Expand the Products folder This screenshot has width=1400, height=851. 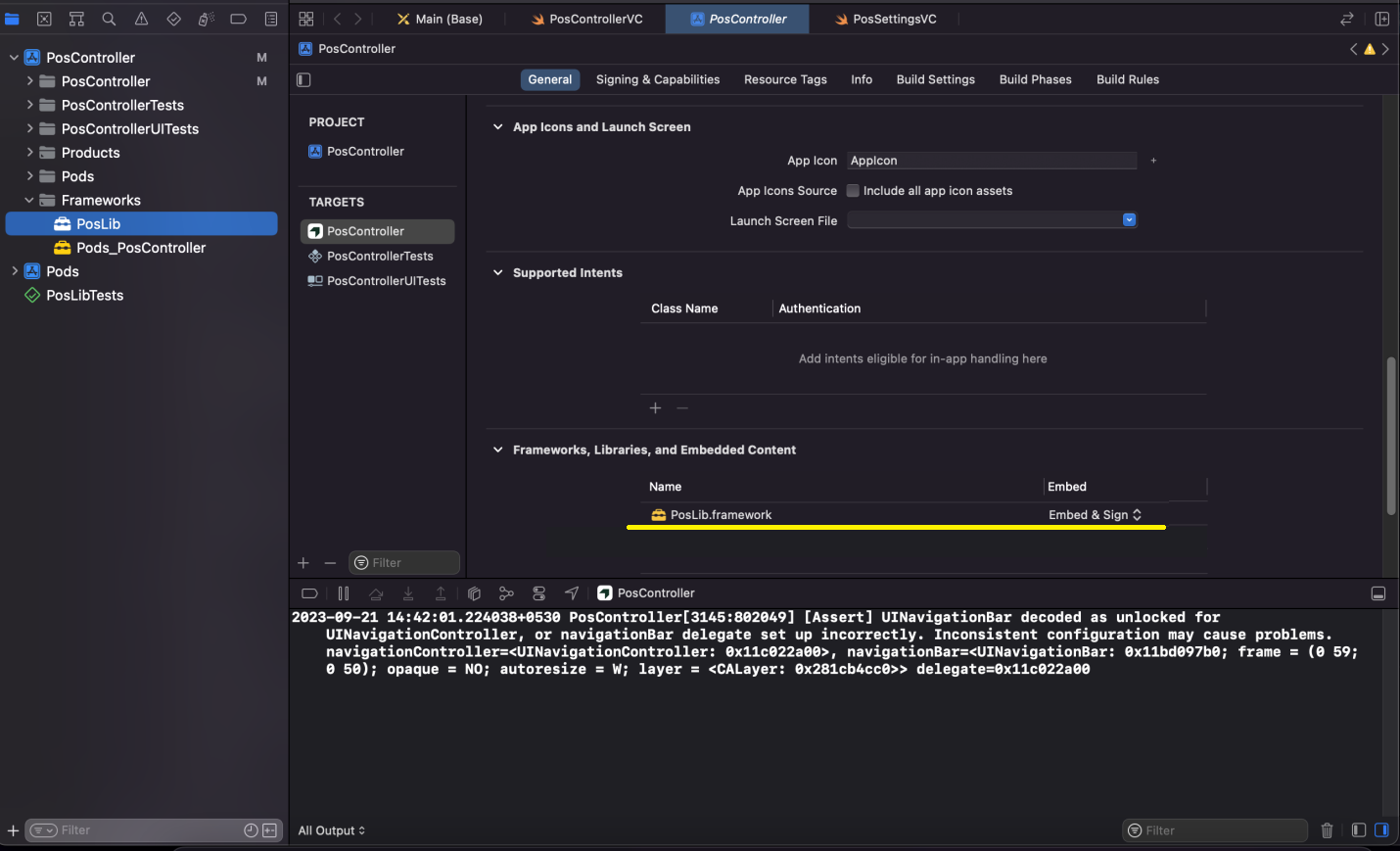[29, 152]
